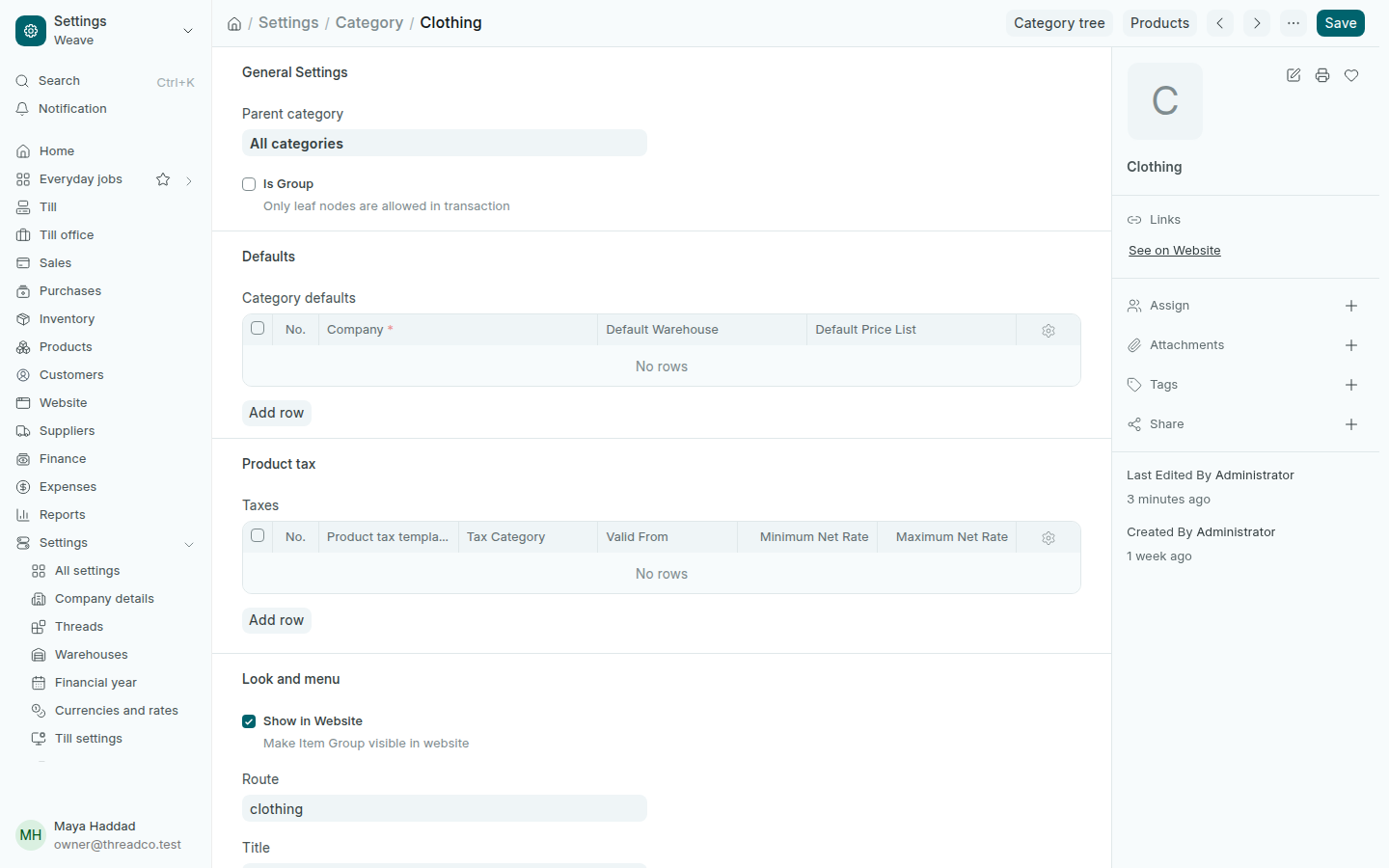Viewport: 1389px width, 868px height.
Task: Open the sidebar Search box
Action: (x=106, y=81)
